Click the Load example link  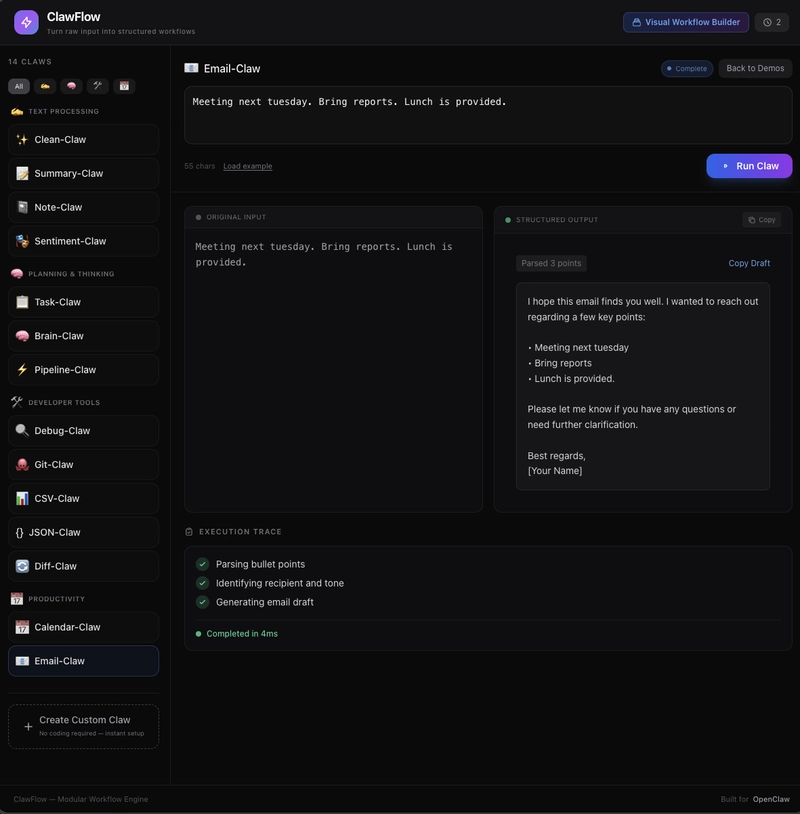(x=248, y=166)
